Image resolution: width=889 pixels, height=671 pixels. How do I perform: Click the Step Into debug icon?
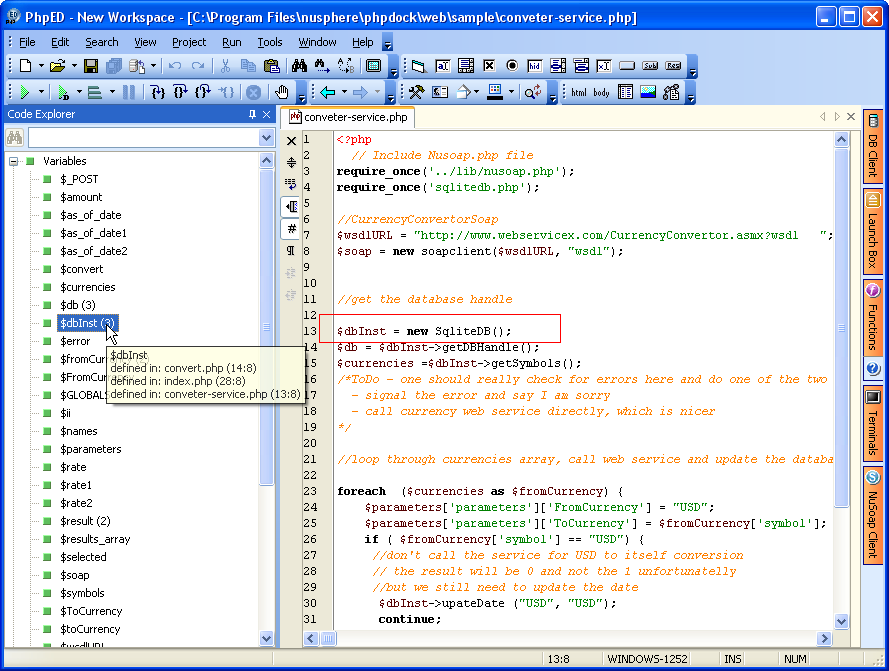pos(158,92)
